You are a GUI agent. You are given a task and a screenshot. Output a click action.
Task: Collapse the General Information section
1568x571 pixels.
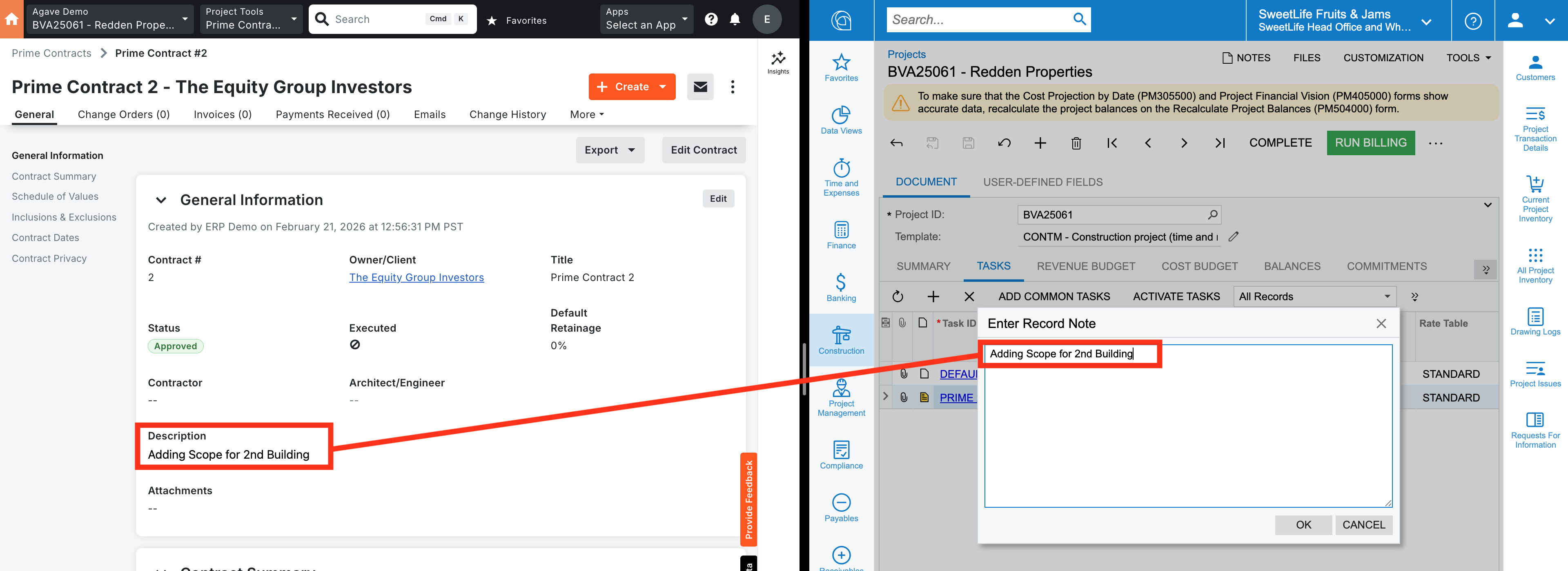pyautogui.click(x=161, y=200)
